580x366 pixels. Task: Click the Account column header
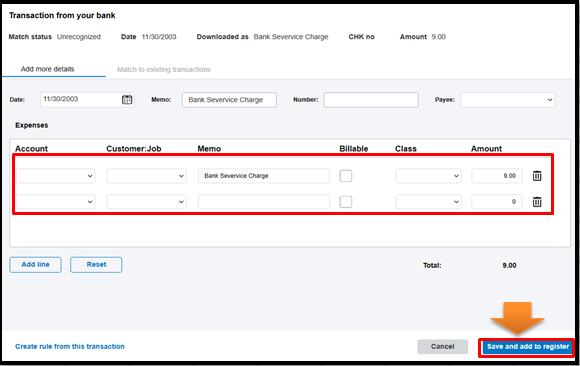click(31, 148)
